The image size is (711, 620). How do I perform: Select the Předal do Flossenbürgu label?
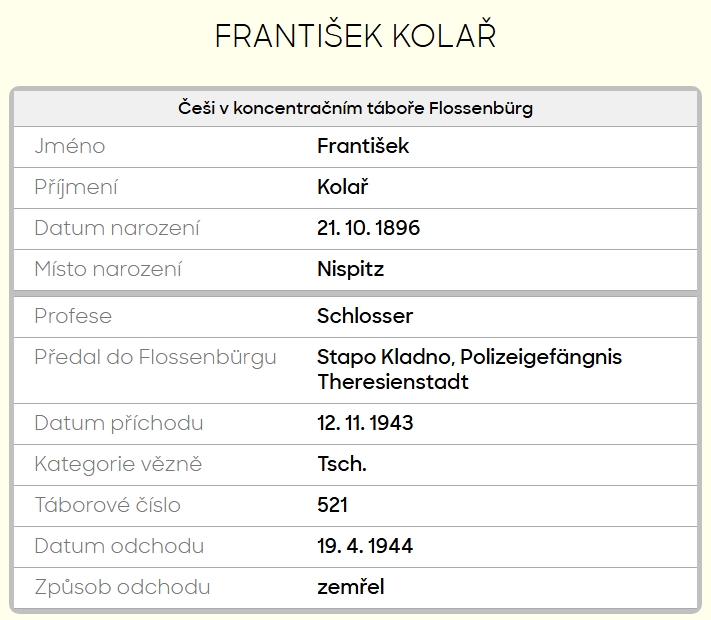(155, 357)
